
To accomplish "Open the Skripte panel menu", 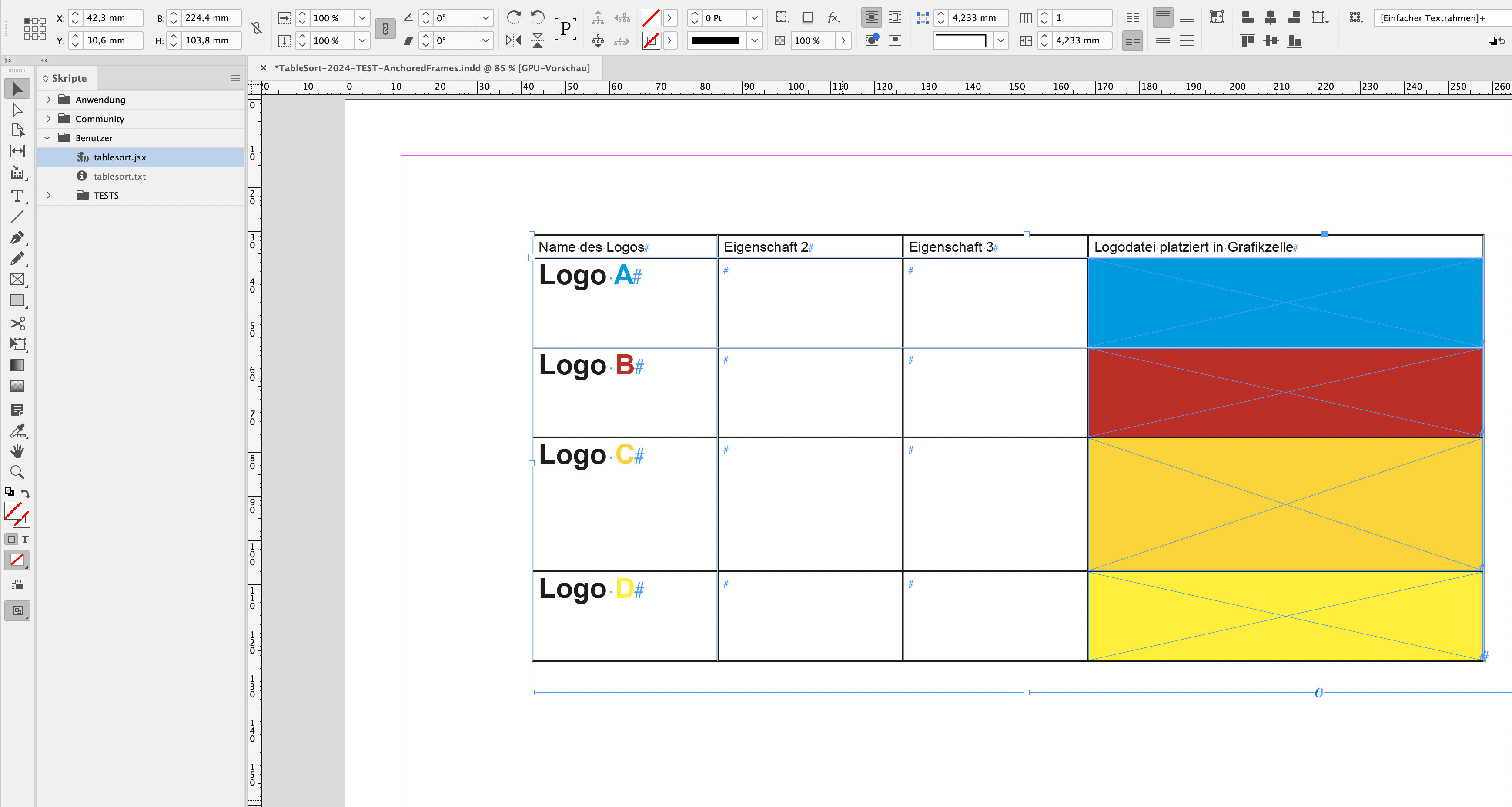I will tap(235, 77).
